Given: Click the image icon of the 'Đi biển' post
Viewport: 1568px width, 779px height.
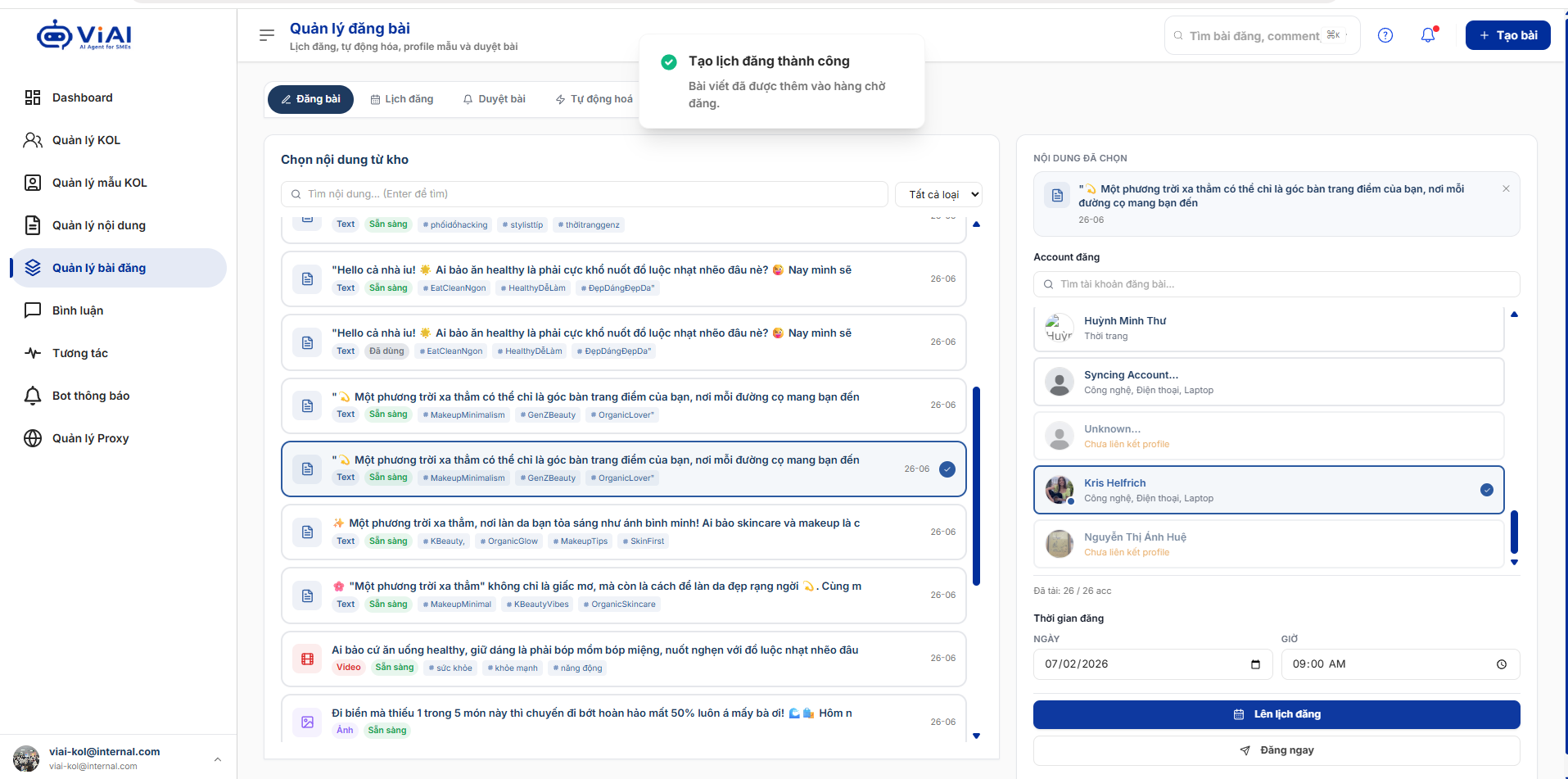Looking at the screenshot, I should click(x=307, y=722).
